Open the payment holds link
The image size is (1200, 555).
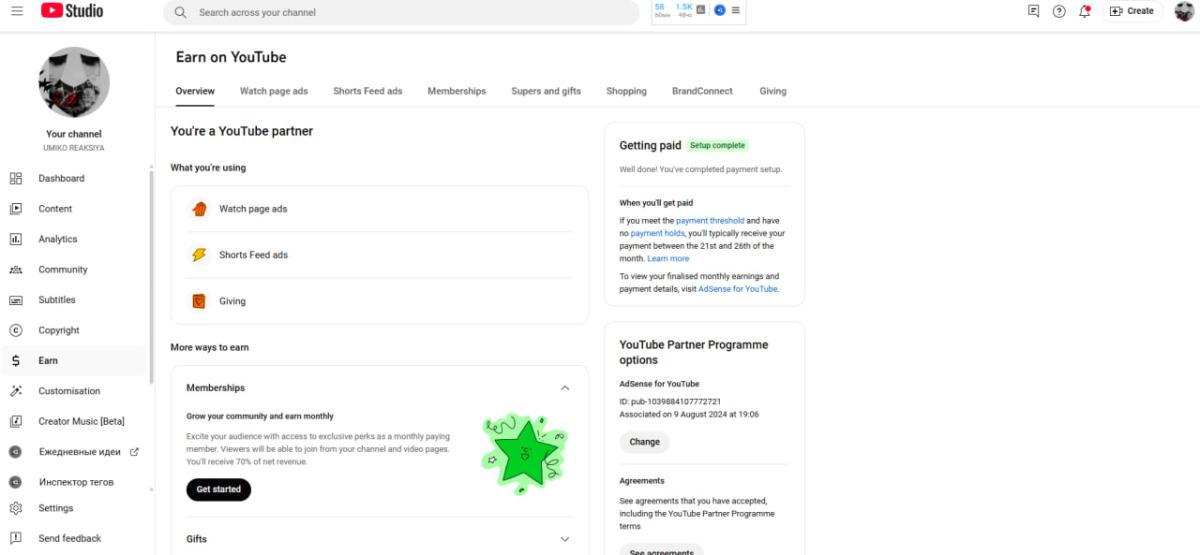click(658, 233)
